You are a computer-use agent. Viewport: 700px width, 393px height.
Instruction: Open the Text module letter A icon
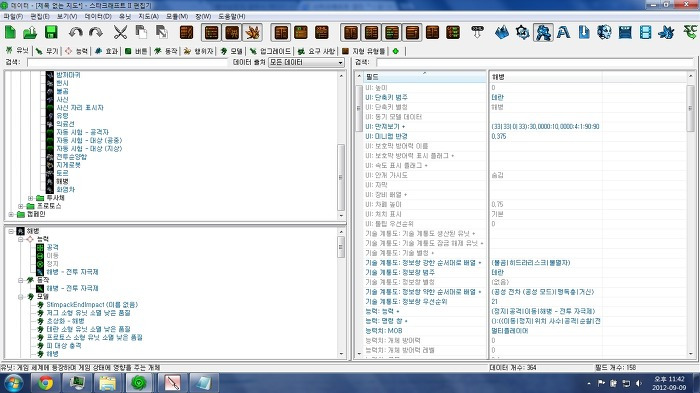coord(563,33)
